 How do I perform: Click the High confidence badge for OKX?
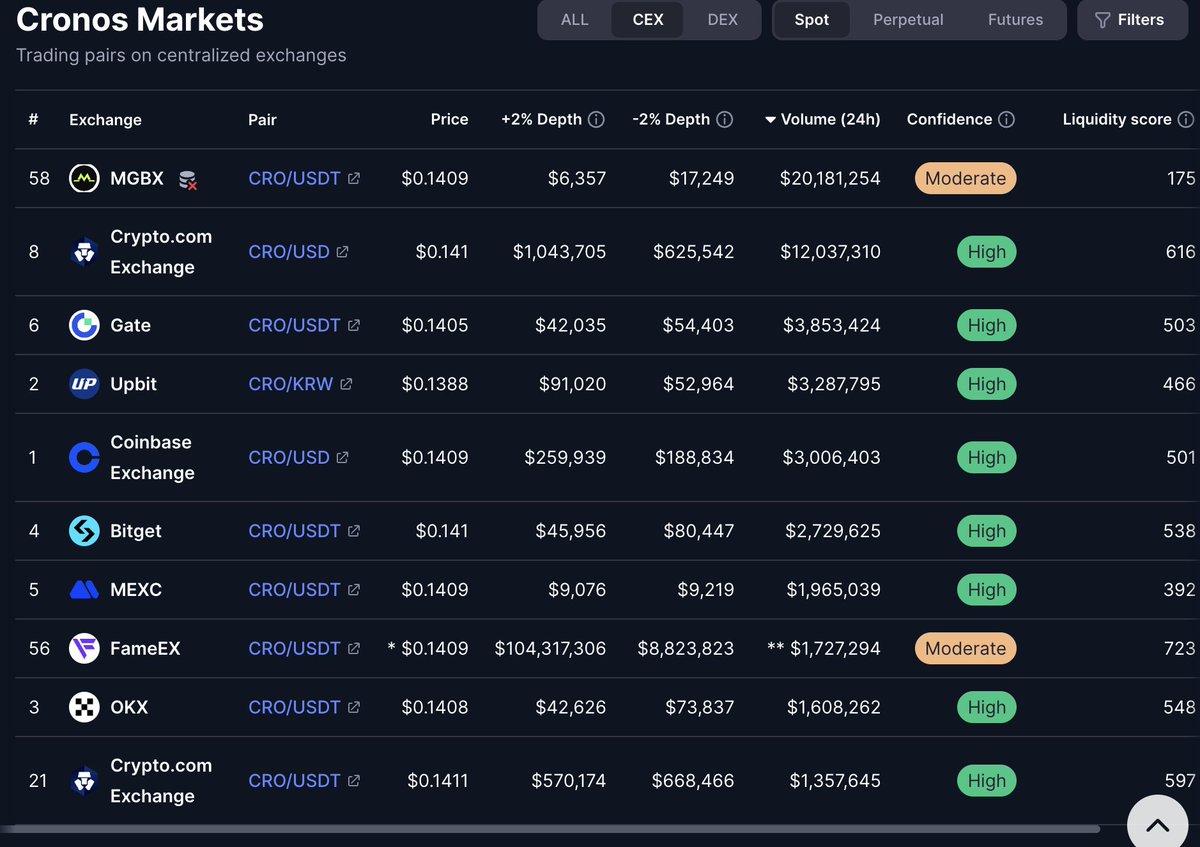click(986, 707)
